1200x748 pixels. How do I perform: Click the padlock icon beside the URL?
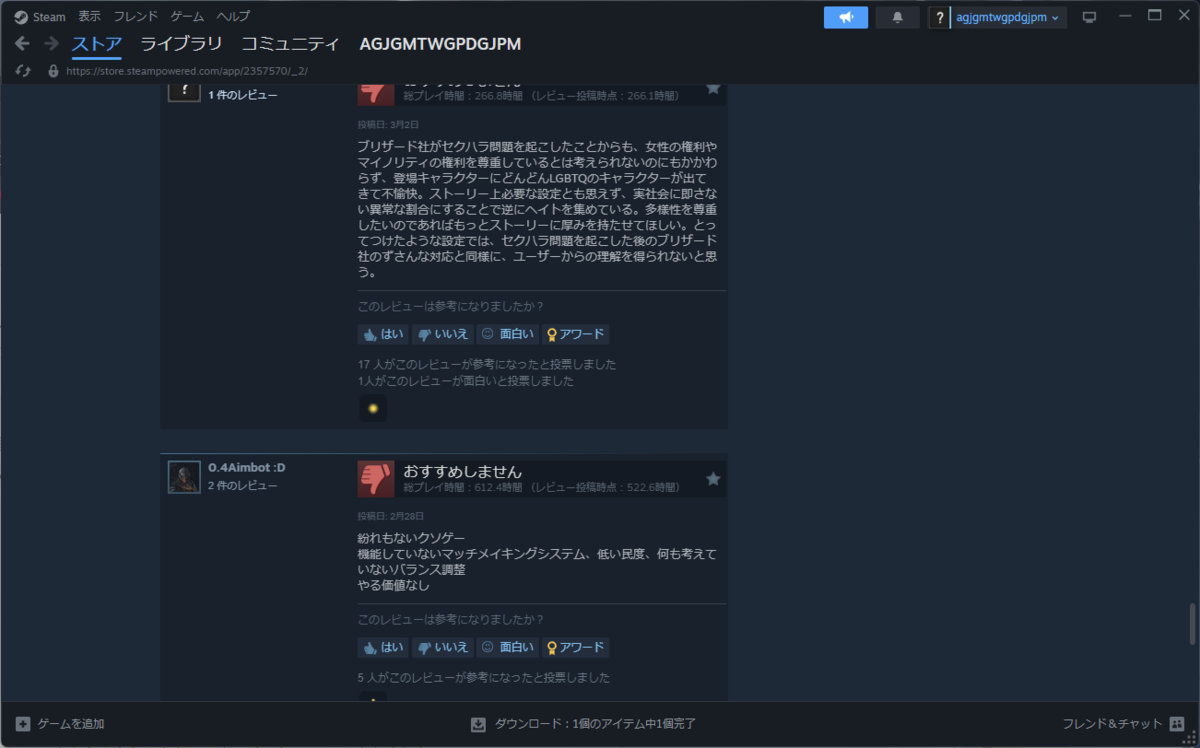click(53, 71)
